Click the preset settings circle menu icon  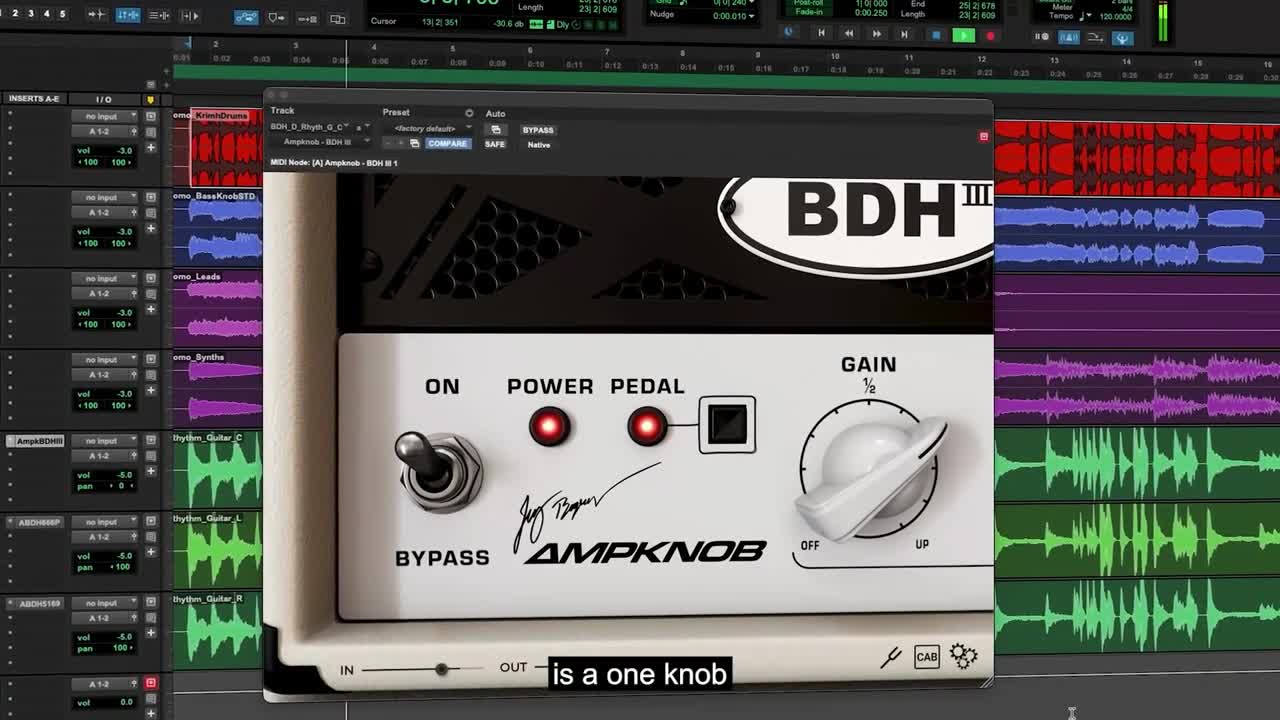click(469, 113)
